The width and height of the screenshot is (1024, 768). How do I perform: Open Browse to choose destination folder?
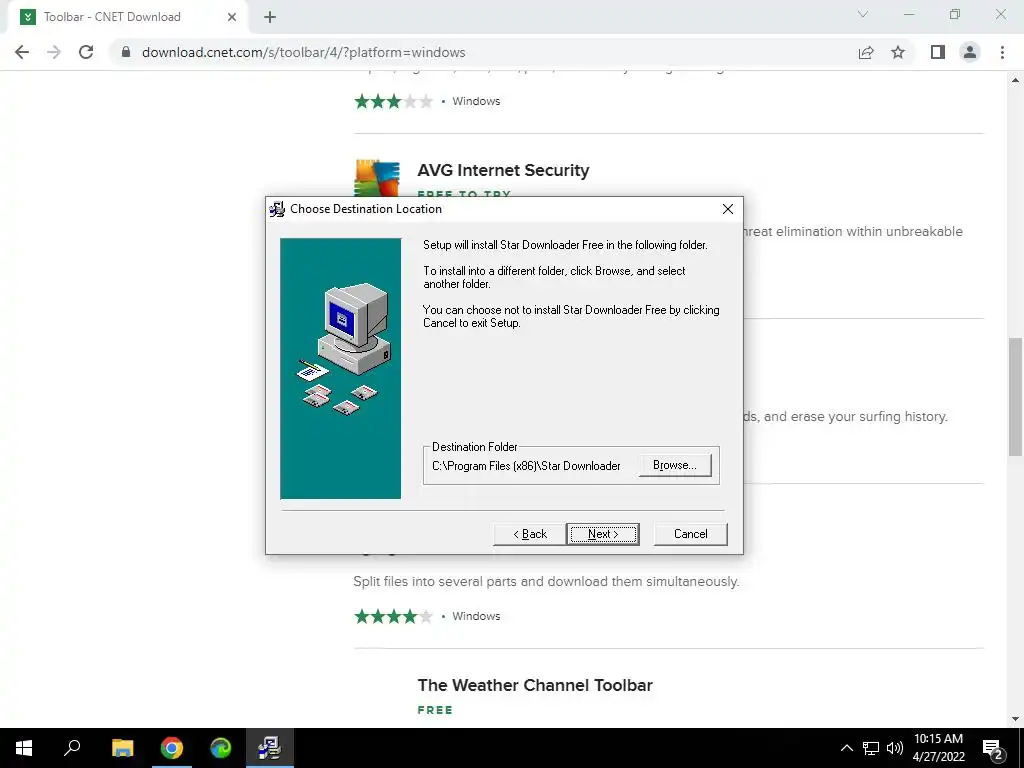(675, 465)
